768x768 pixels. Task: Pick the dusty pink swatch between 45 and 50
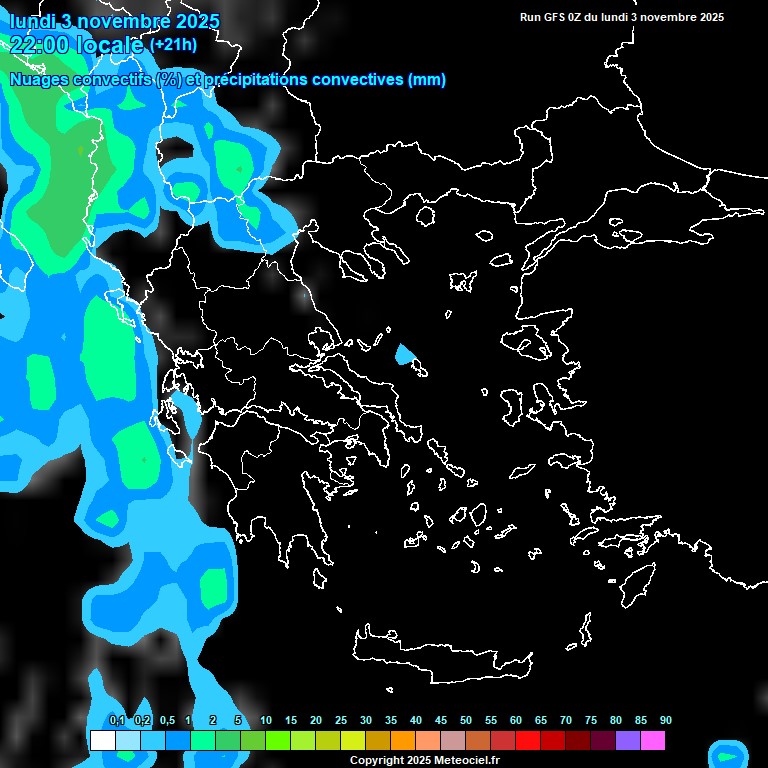[453, 740]
